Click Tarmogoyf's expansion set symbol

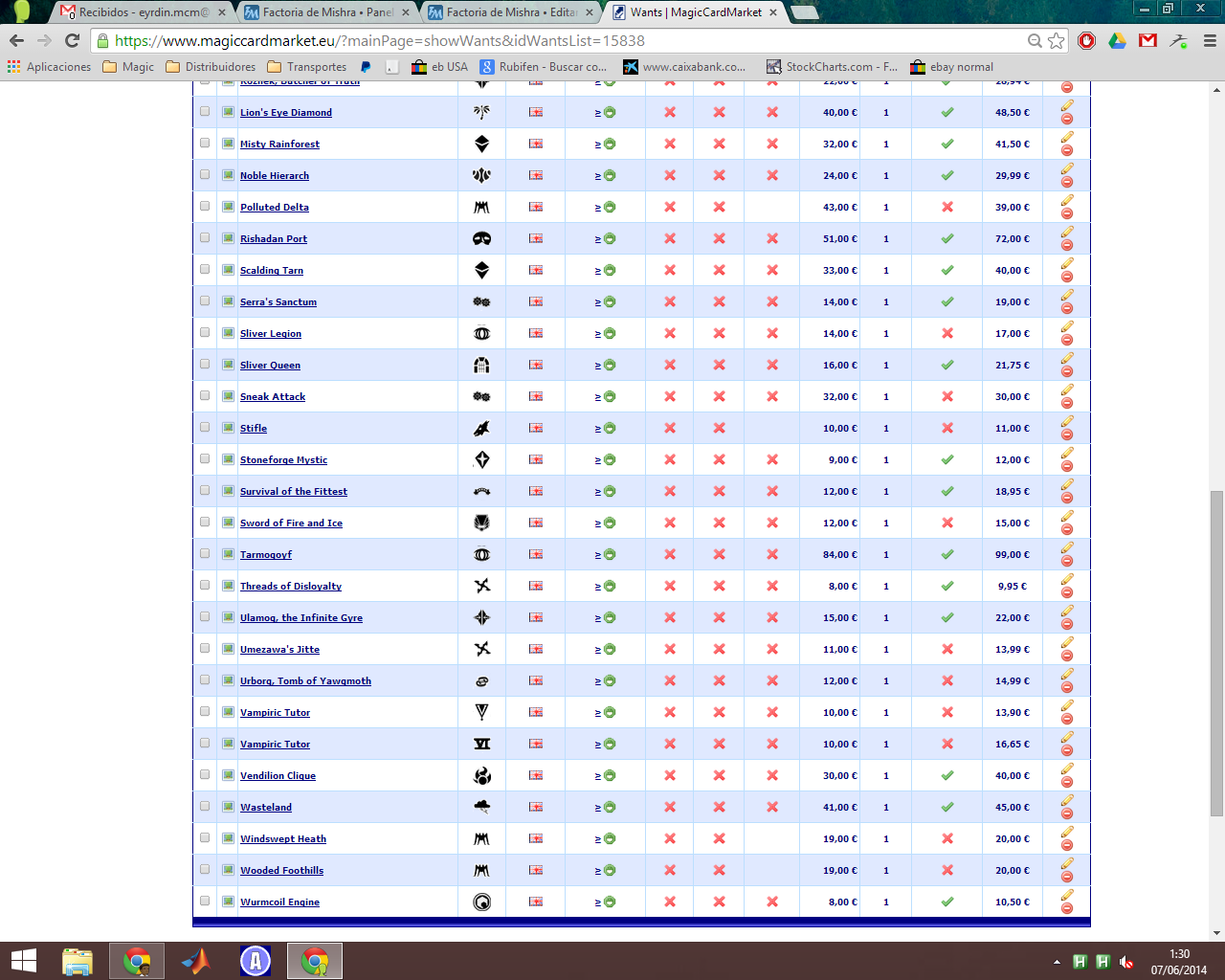pos(482,554)
